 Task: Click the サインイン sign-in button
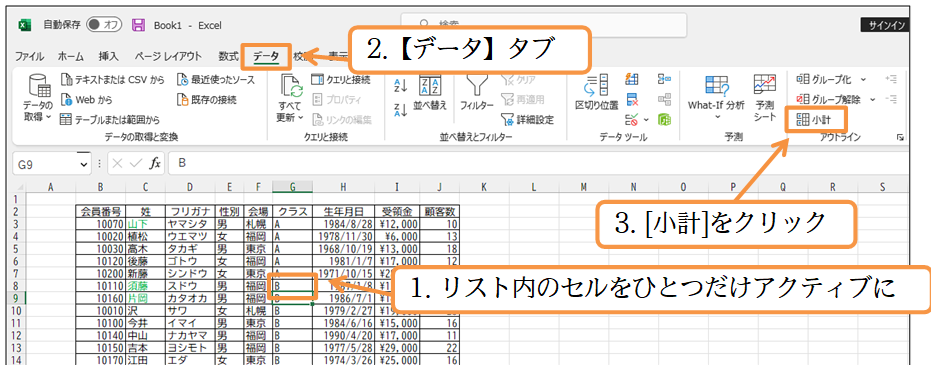(x=885, y=25)
